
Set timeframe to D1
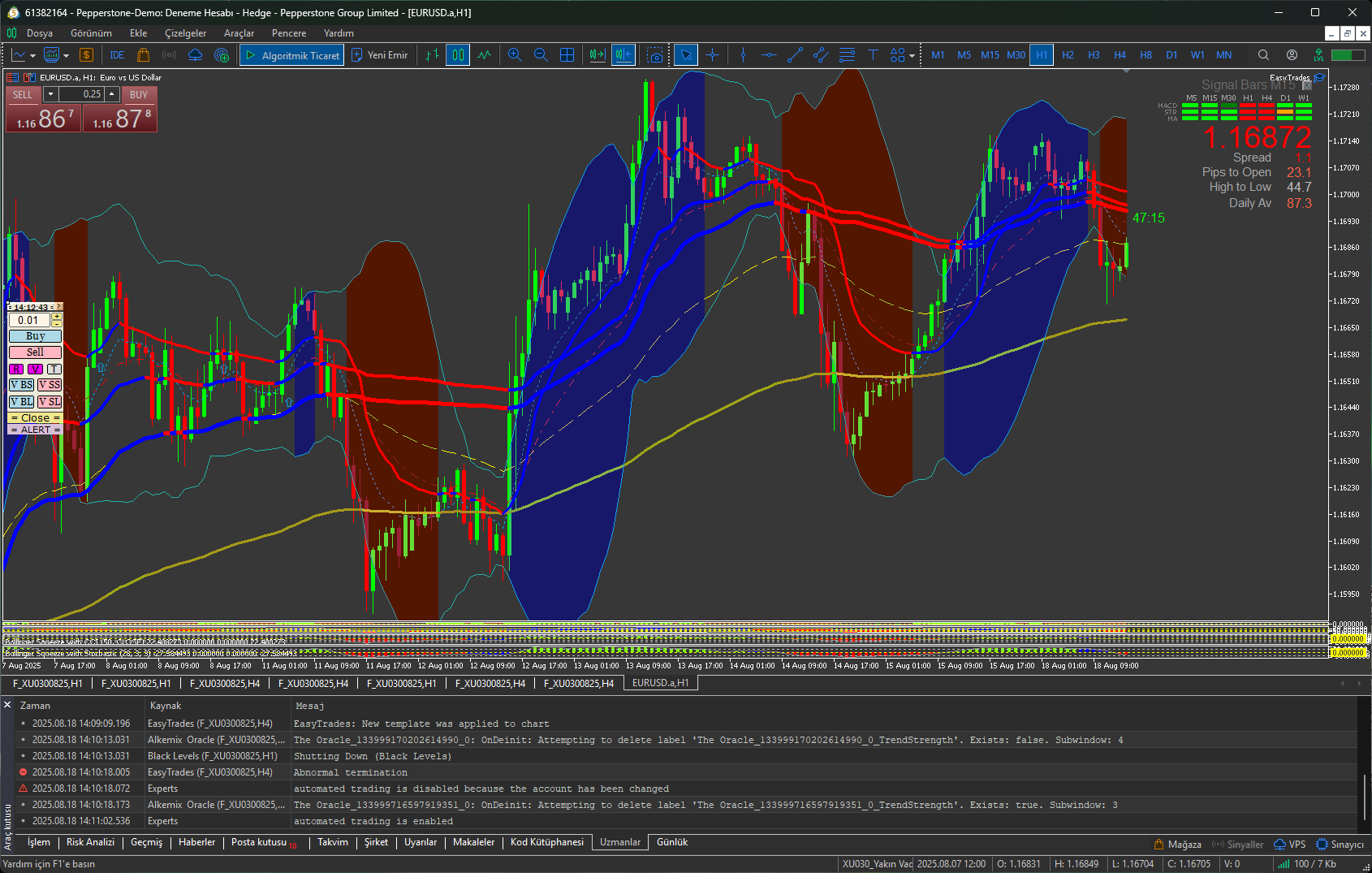[x=1171, y=55]
